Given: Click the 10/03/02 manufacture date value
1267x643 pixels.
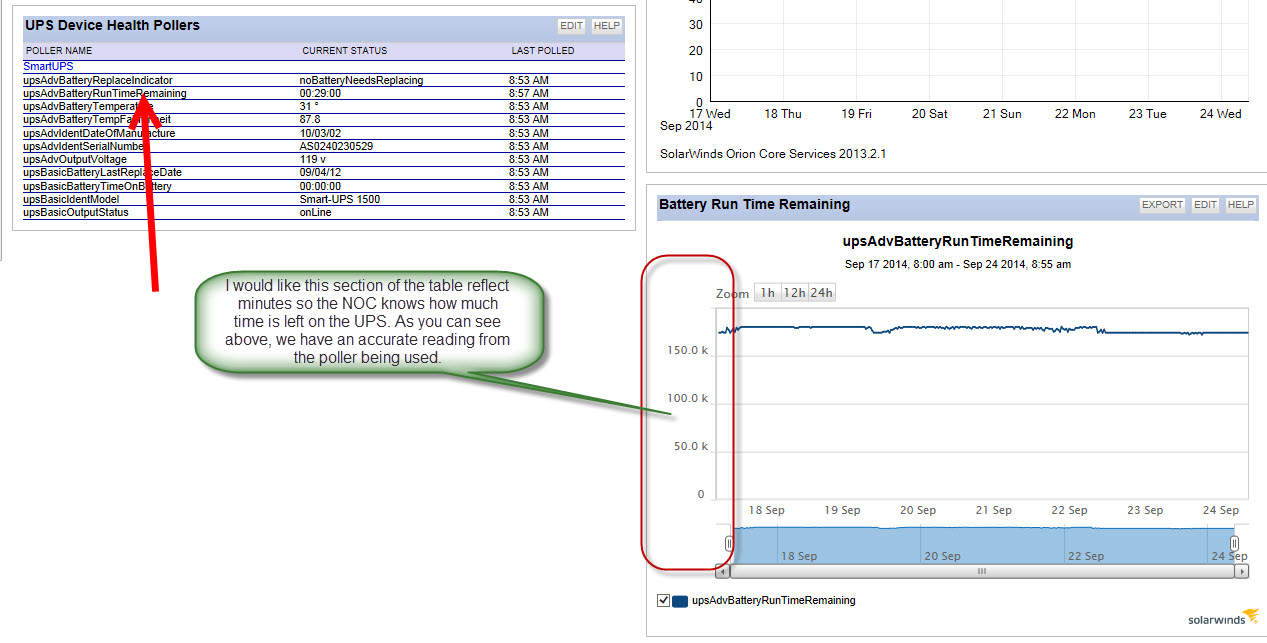Looking at the screenshot, I should tap(320, 133).
